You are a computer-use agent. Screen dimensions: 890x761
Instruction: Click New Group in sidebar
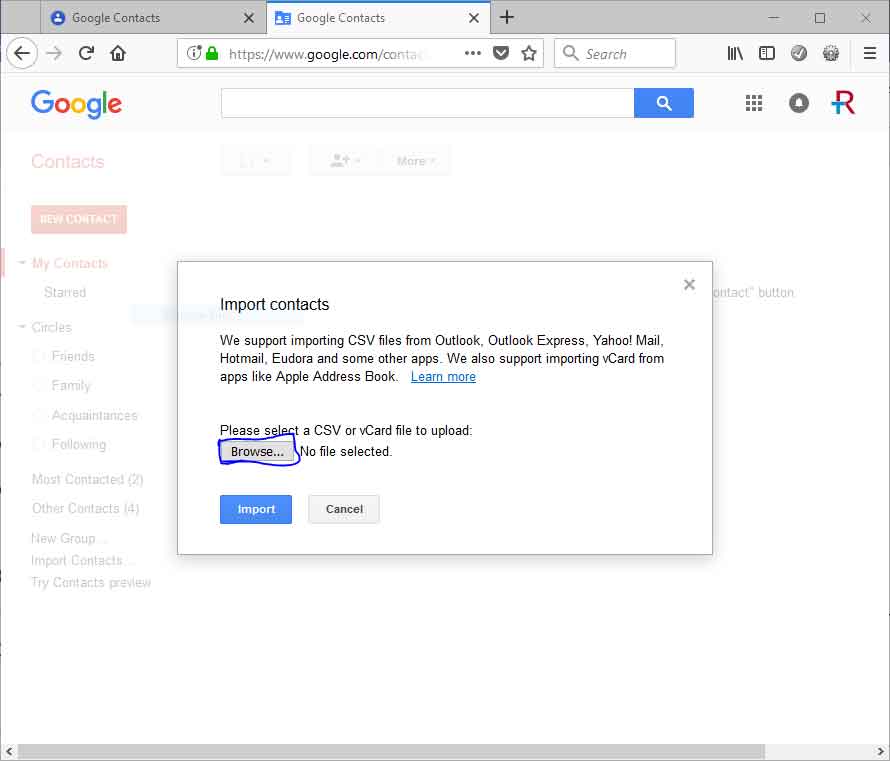click(68, 538)
